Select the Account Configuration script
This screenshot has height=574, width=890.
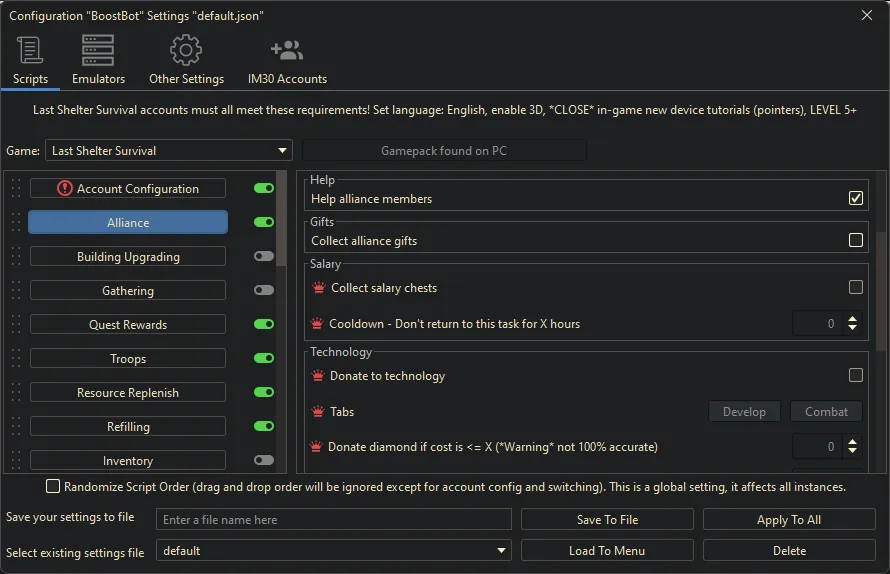click(128, 188)
